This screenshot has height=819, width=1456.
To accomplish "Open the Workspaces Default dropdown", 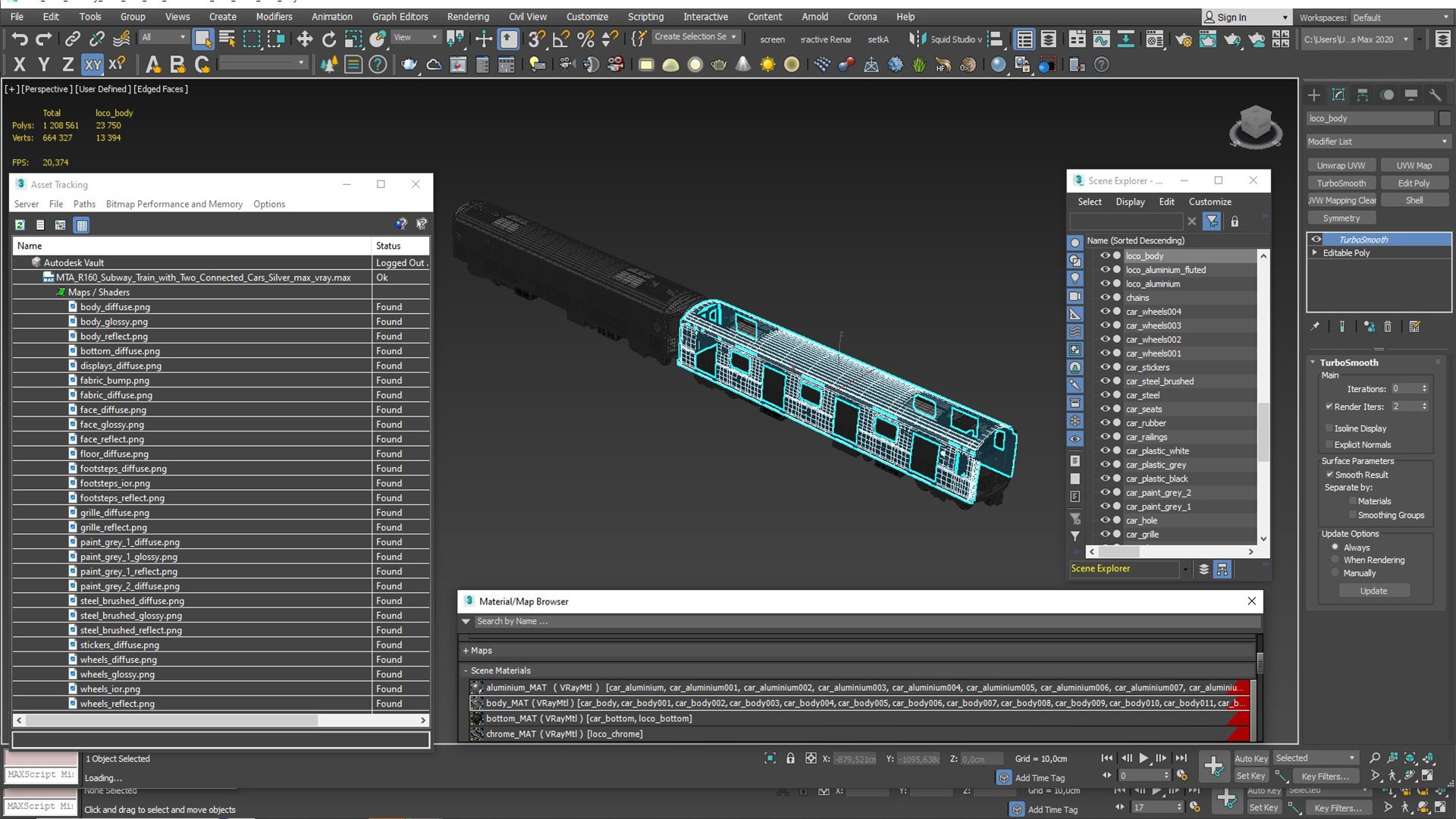I will point(1400,17).
